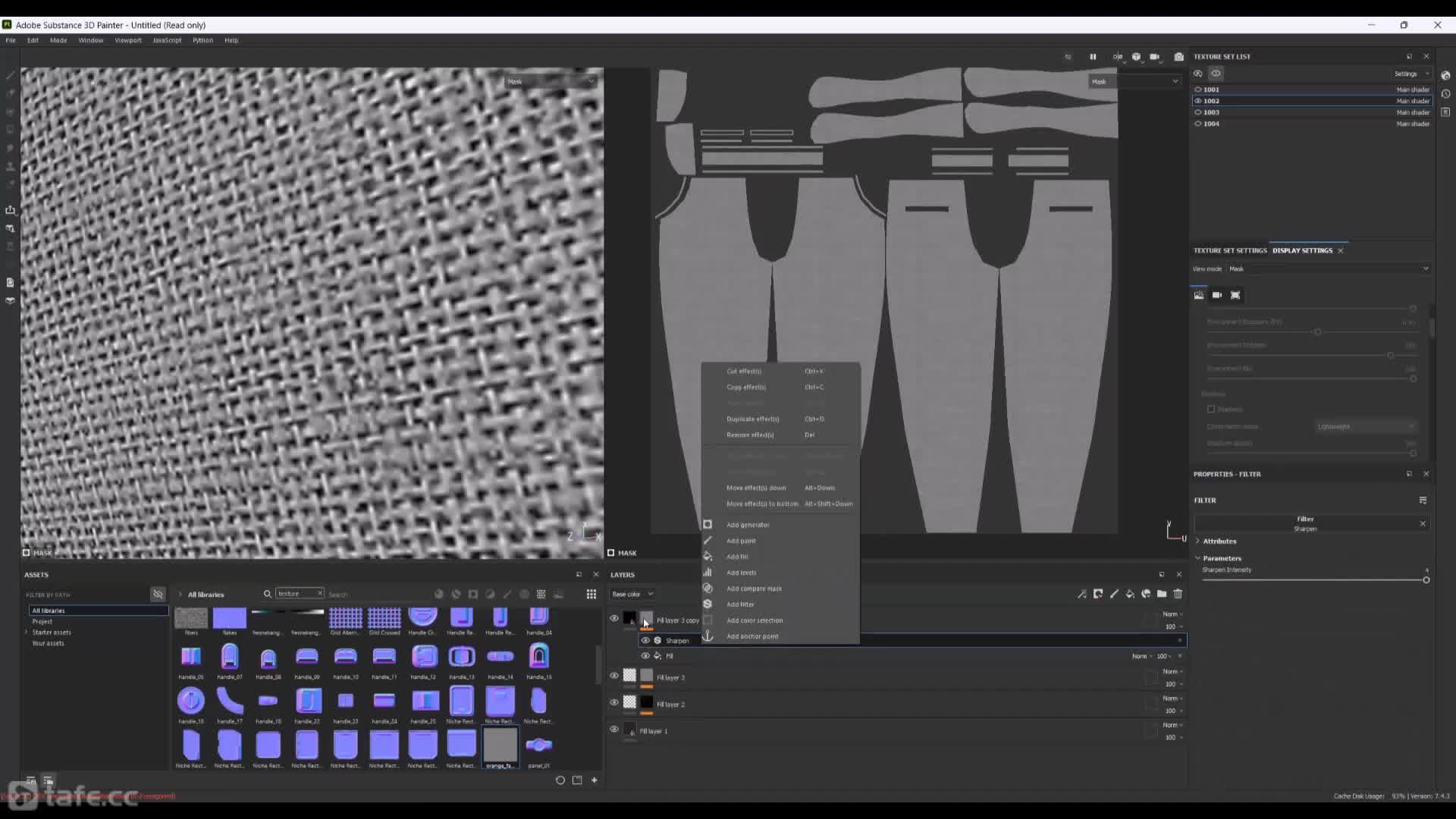Open the Mask dropdown in 2D viewport
The width and height of the screenshot is (1456, 819).
click(x=1135, y=81)
